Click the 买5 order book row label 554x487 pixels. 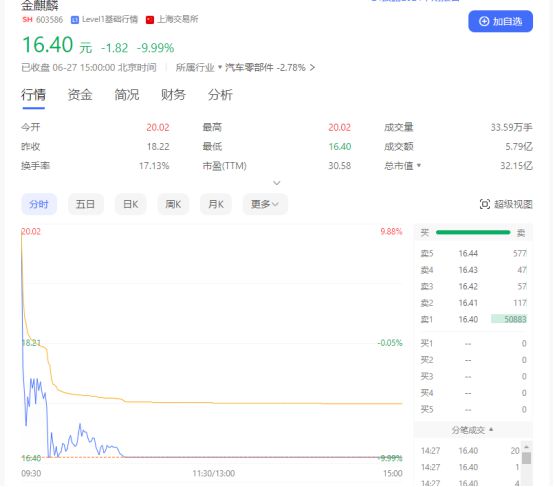click(x=427, y=409)
